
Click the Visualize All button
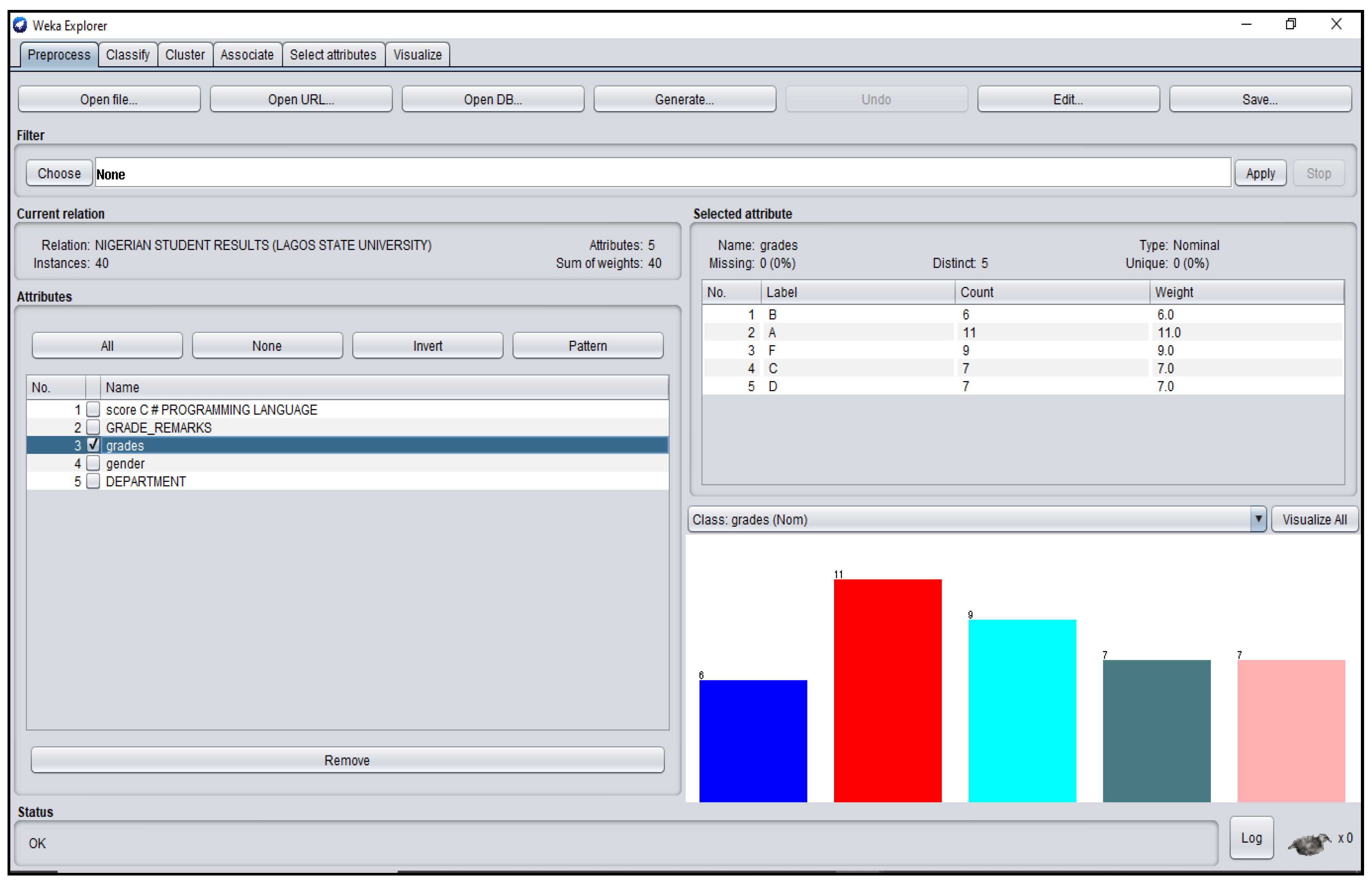pyautogui.click(x=1314, y=519)
